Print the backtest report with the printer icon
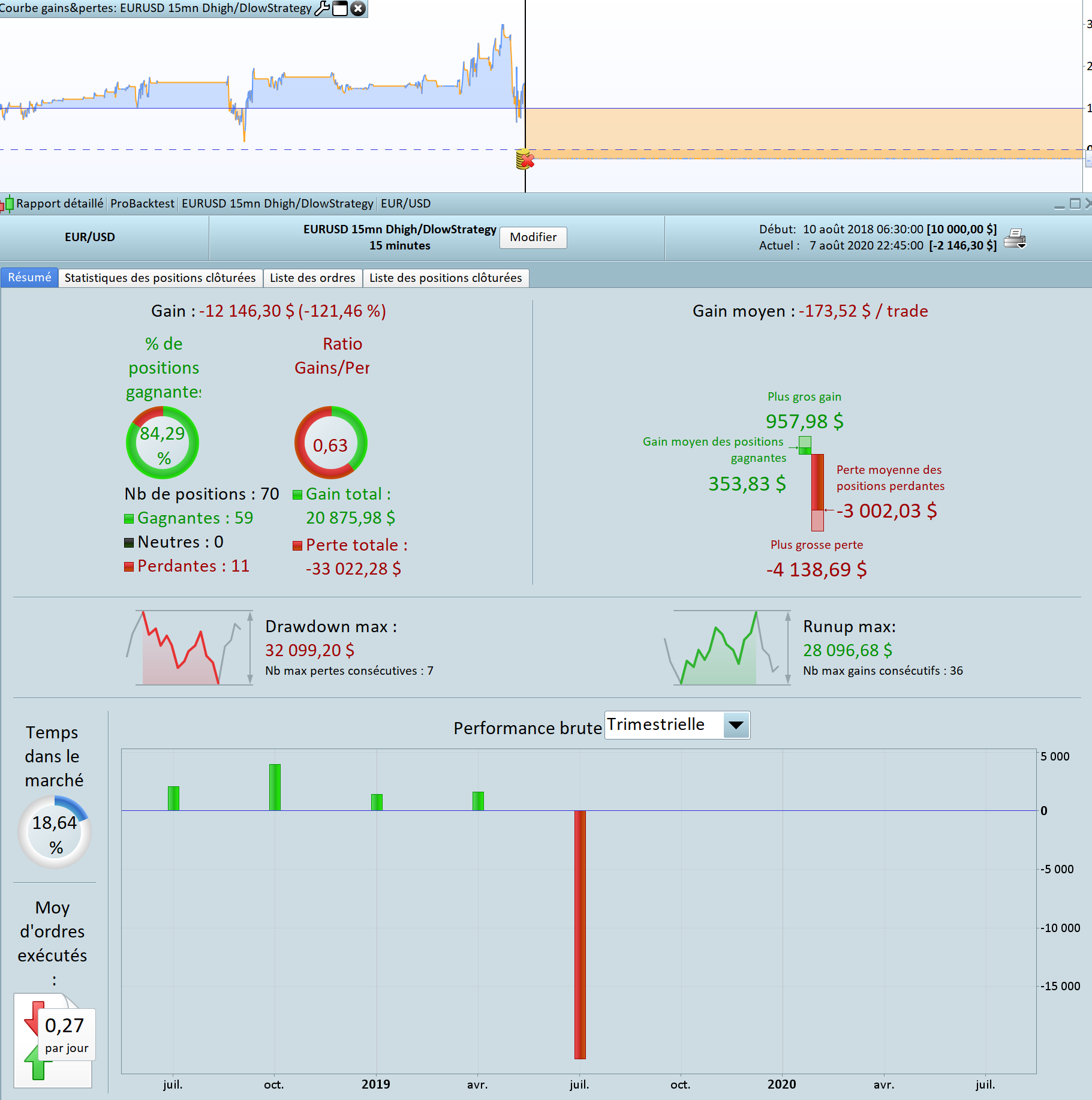This screenshot has height=1100, width=1092. click(x=1015, y=238)
